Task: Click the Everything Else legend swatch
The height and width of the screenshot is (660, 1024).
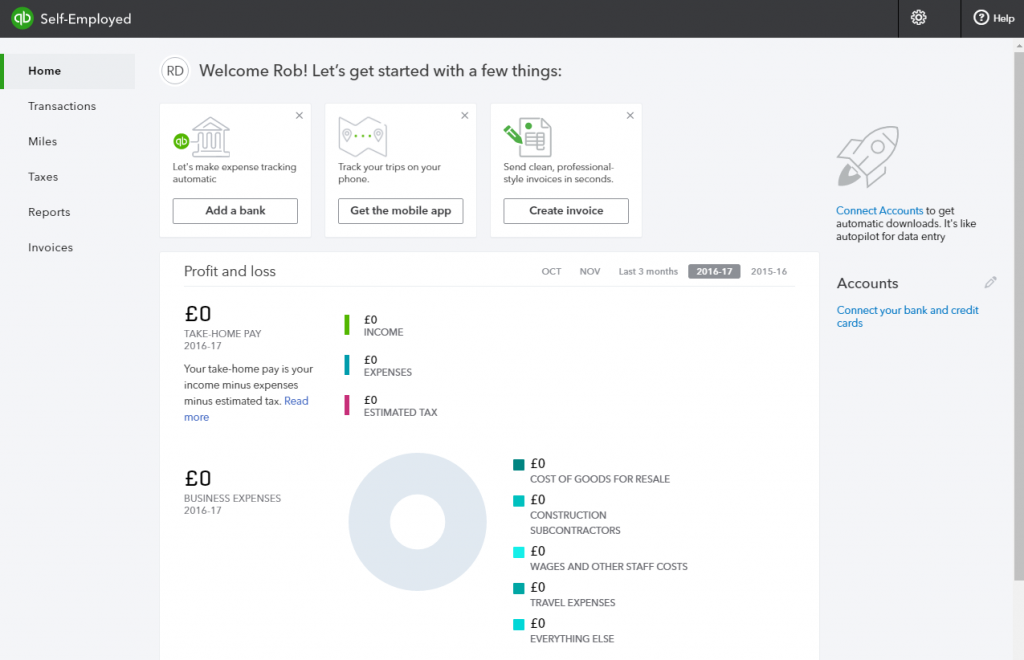Action: [519, 624]
